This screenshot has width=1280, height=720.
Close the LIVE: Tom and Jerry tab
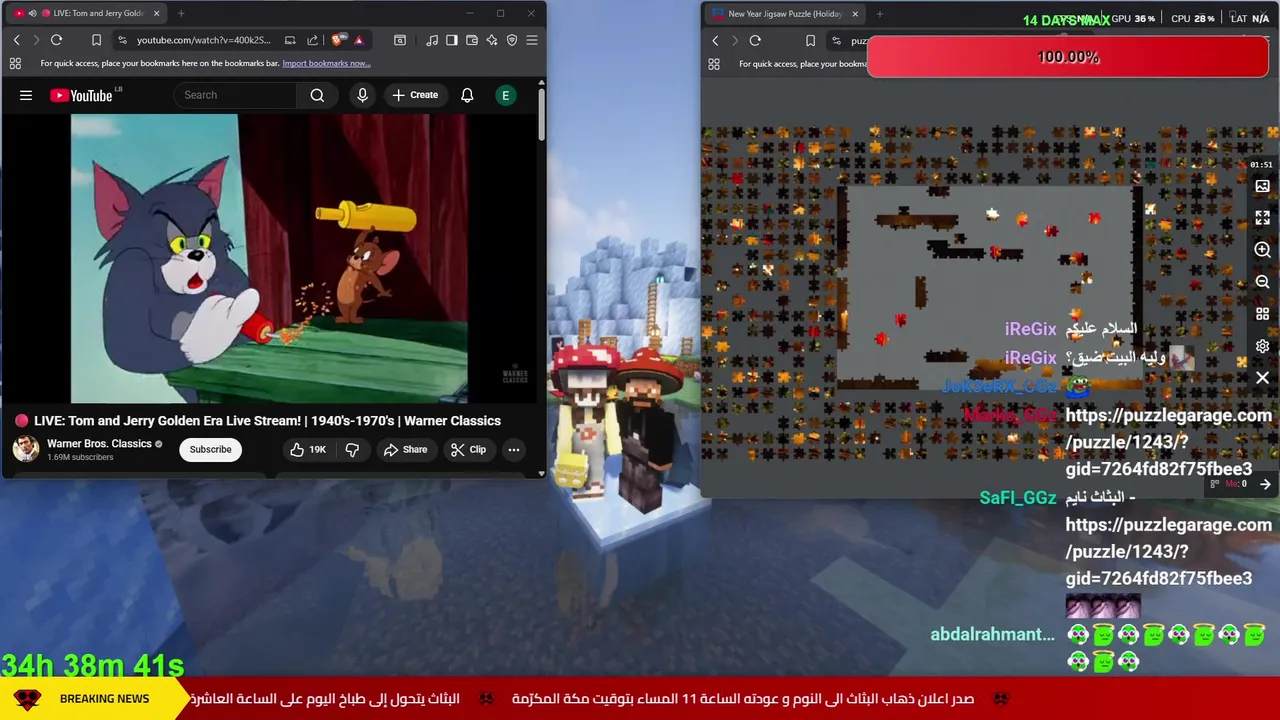click(x=156, y=13)
